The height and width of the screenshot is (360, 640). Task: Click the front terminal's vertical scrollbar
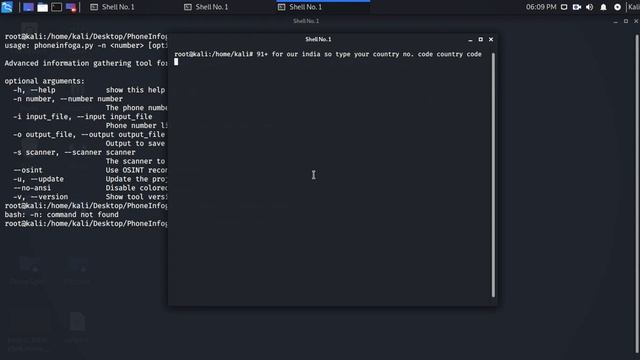[493, 175]
